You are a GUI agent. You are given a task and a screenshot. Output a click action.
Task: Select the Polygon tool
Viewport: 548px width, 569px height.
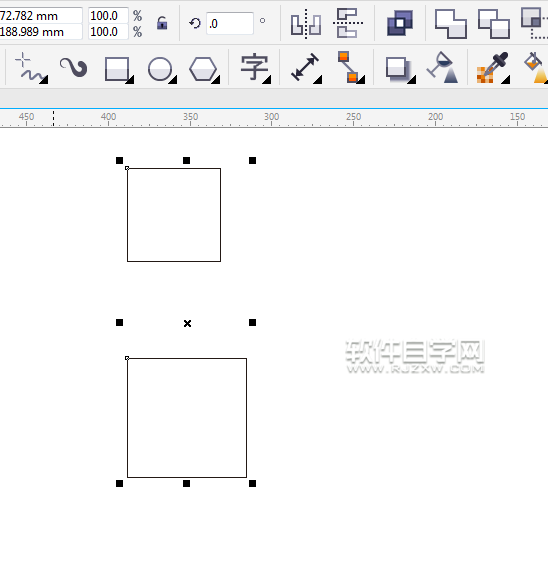pos(204,69)
